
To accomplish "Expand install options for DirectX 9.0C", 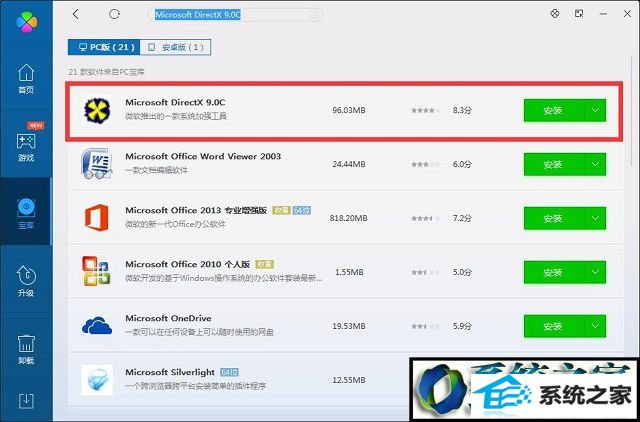I will pyautogui.click(x=596, y=111).
